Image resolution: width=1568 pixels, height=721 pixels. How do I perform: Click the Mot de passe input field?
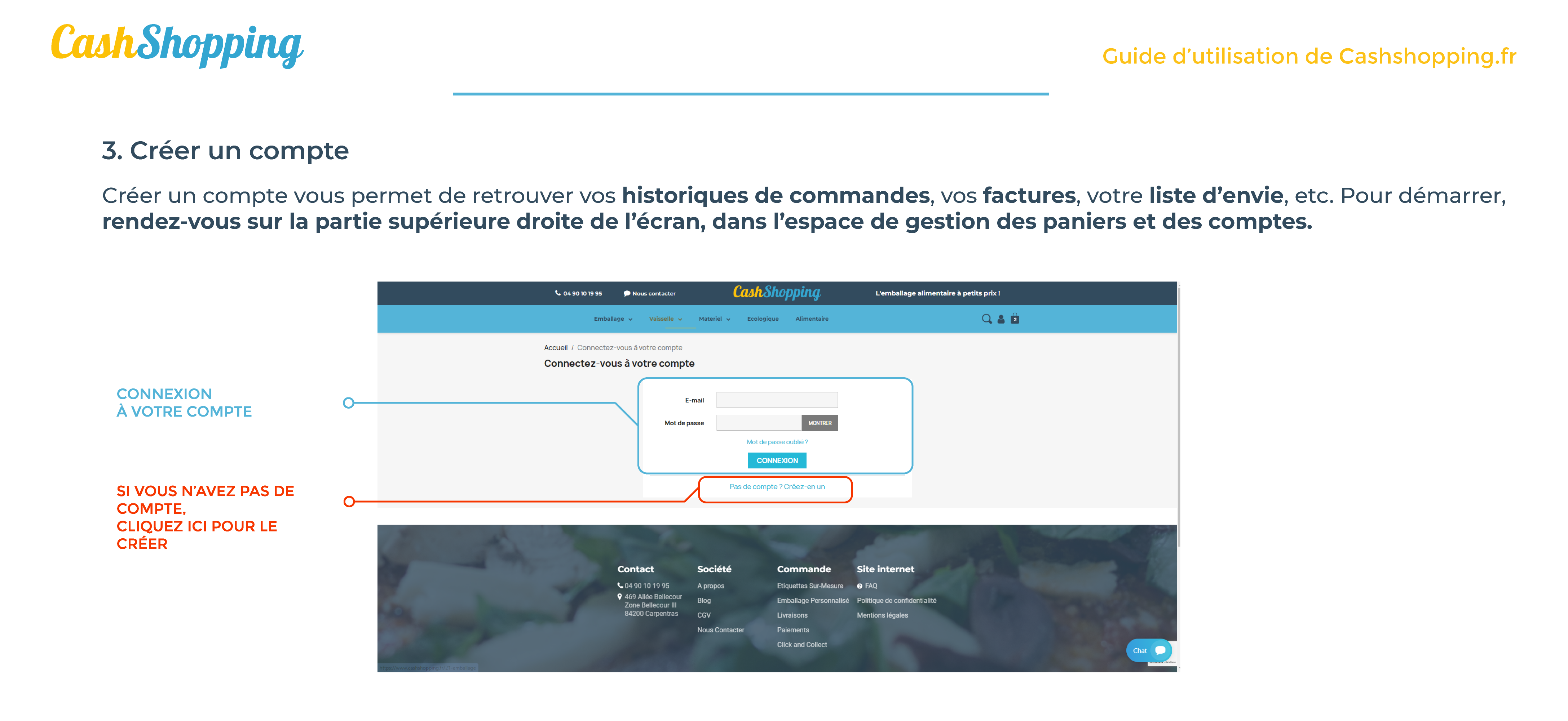759,423
